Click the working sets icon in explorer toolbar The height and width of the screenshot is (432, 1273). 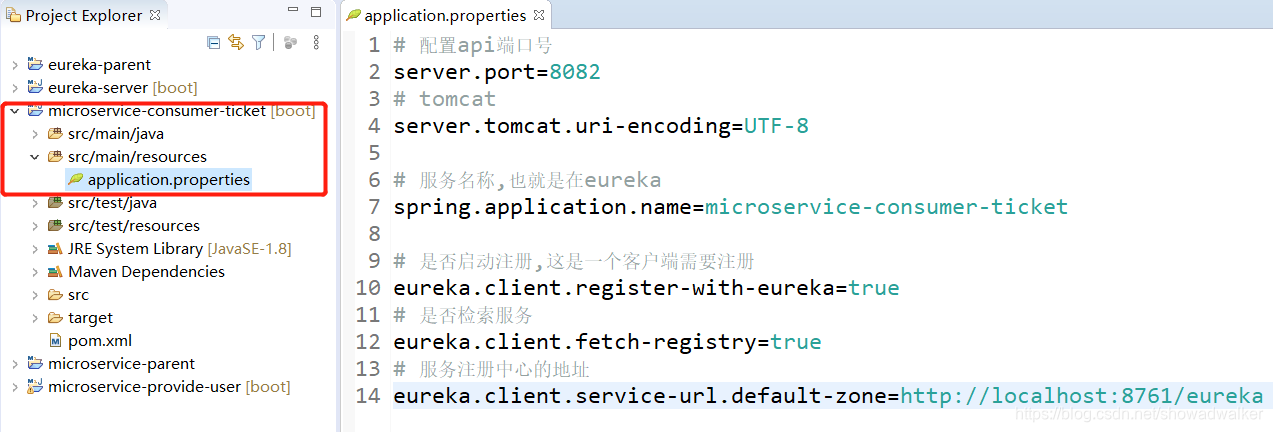coord(290,42)
